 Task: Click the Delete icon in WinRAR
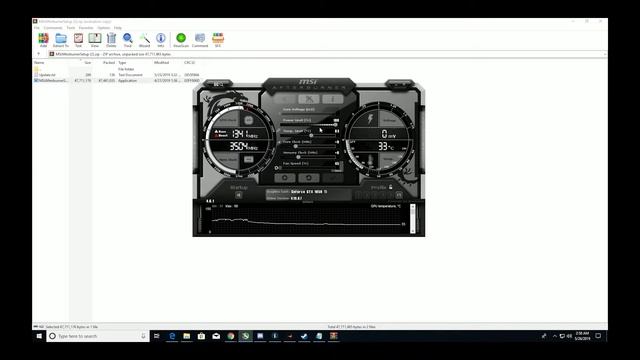[x=111, y=40]
